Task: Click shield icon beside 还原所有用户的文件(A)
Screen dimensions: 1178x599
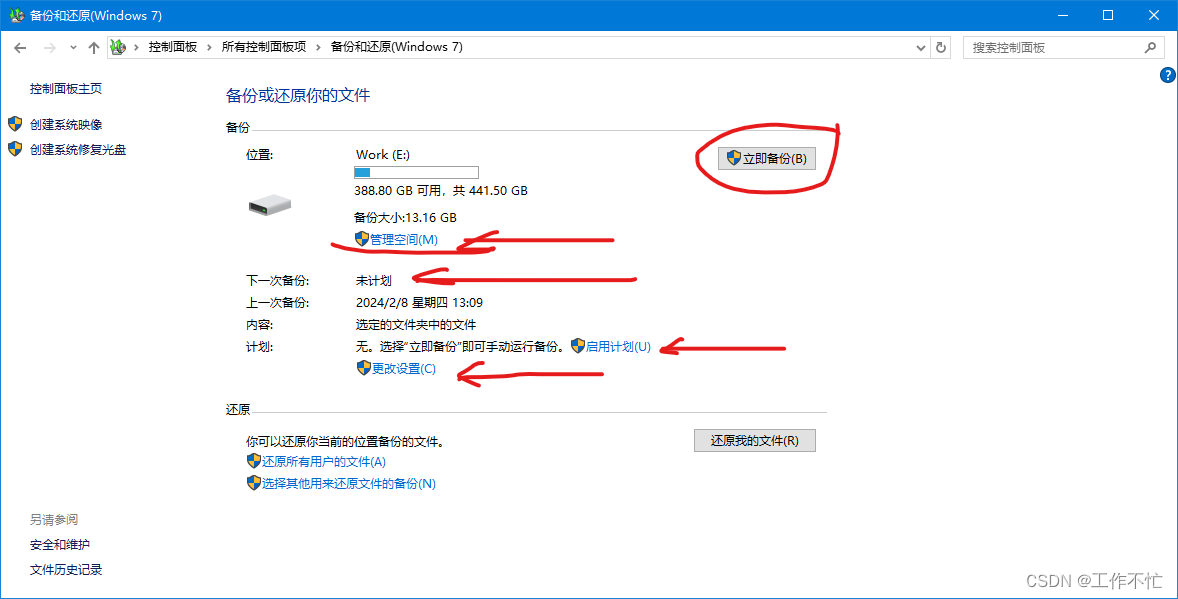Action: tap(253, 461)
